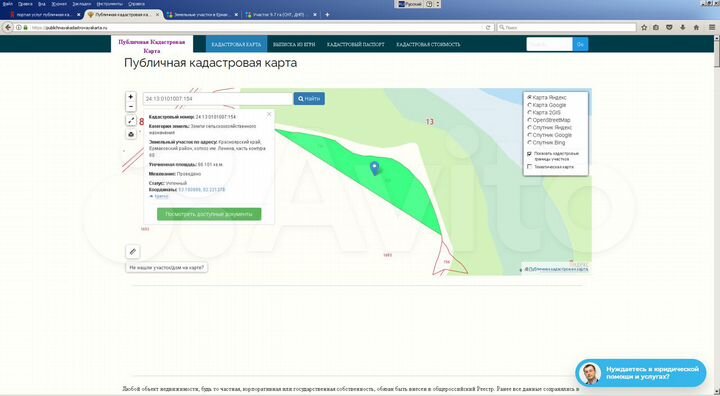720x396 pixels.
Task: Select Карта 2GIS radio option
Action: [529, 113]
